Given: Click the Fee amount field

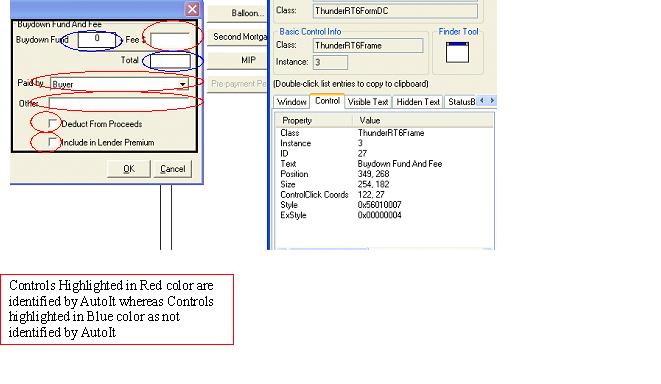Looking at the screenshot, I should point(170,40).
